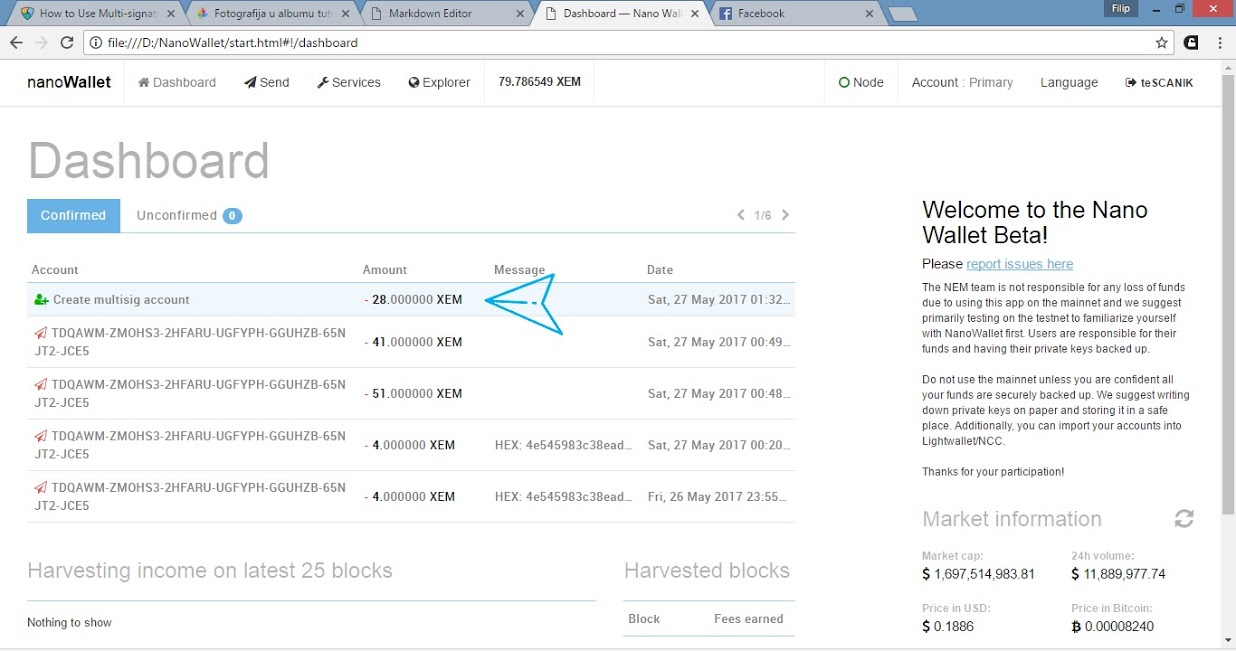Click the nanoWallet logo

coord(69,82)
